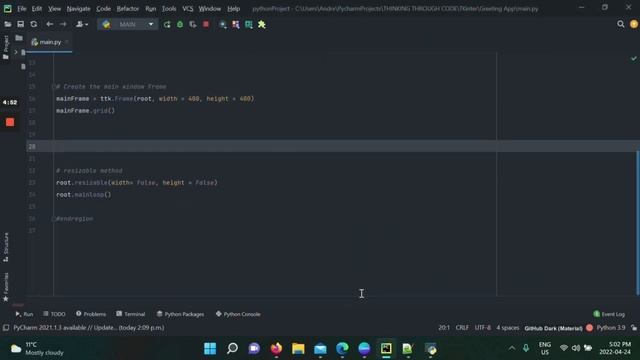This screenshot has width=640, height=360.
Task: Stop screen recording with red square button
Action: pyautogui.click(x=10, y=122)
